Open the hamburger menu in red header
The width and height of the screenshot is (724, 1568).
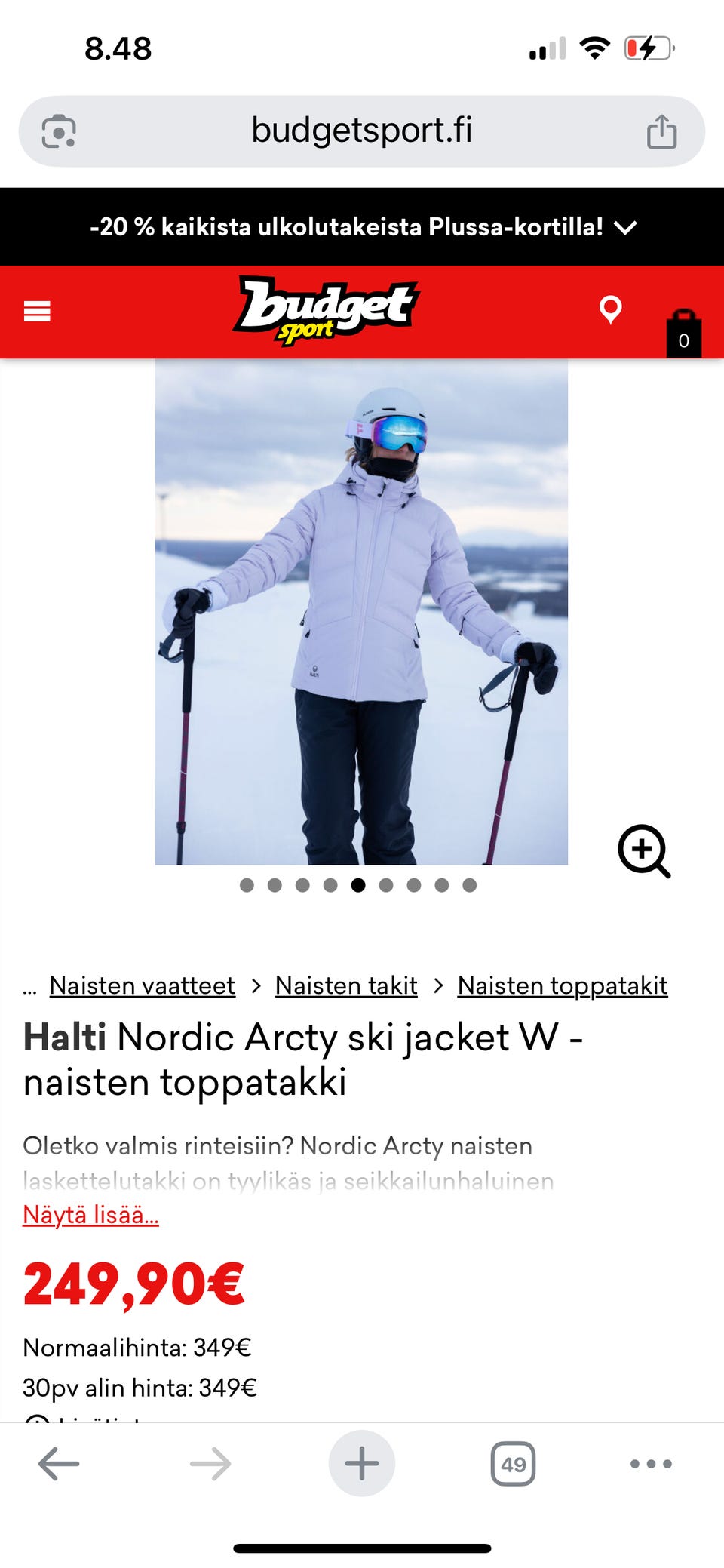click(x=37, y=311)
